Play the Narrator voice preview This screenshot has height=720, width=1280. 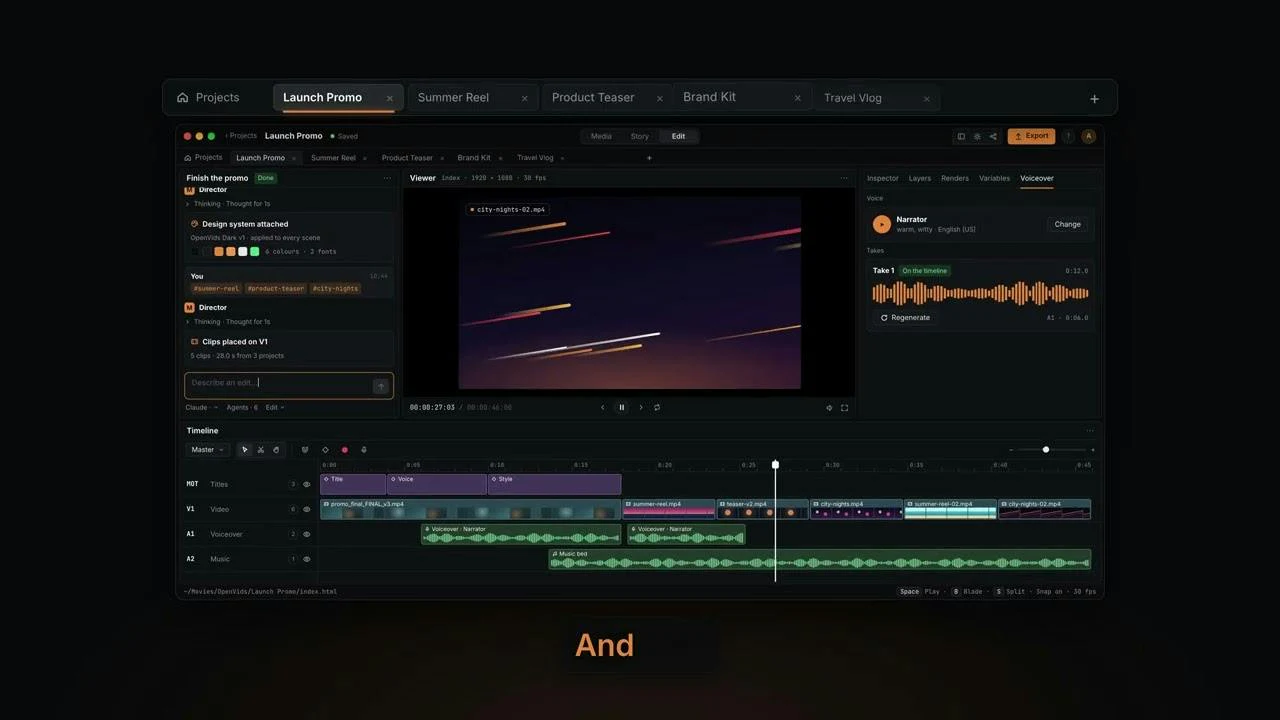coord(882,224)
